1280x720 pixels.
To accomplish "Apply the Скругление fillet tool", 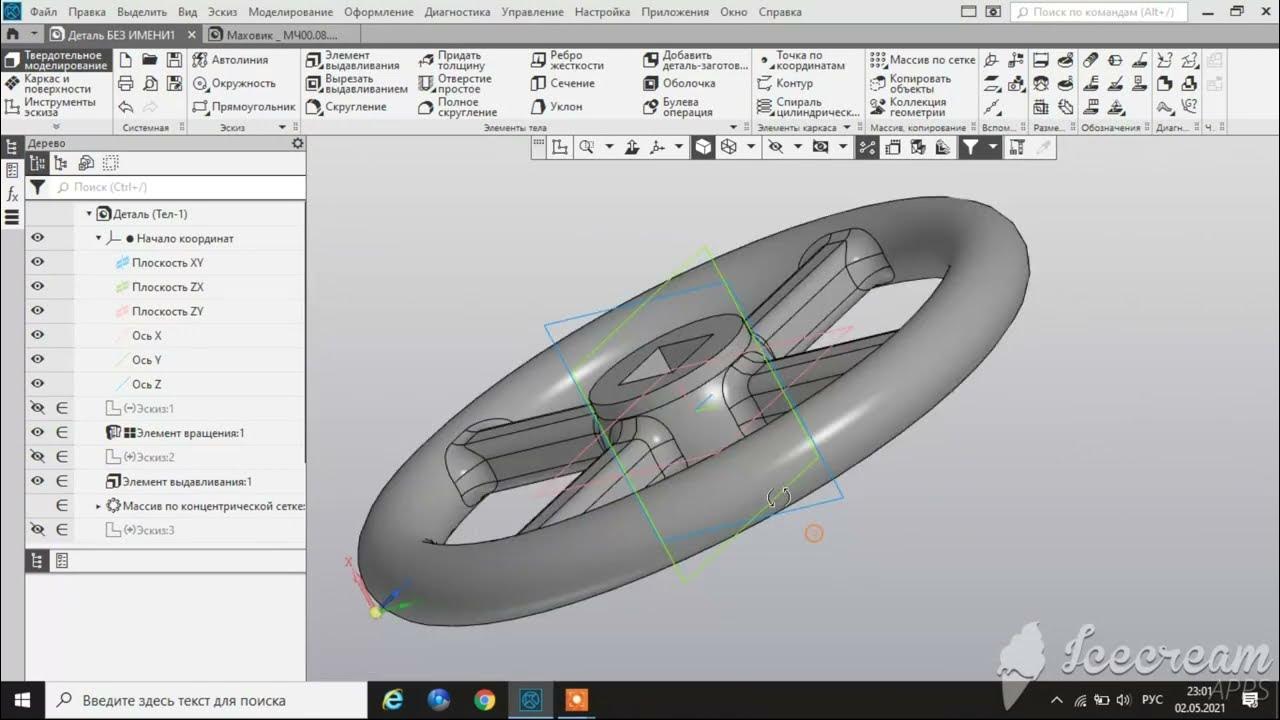I will (x=346, y=106).
